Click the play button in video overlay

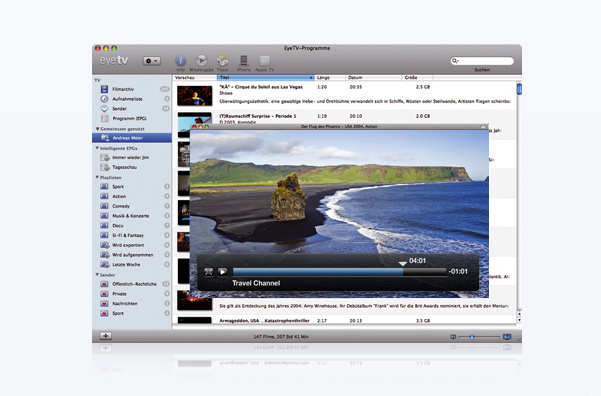[222, 272]
